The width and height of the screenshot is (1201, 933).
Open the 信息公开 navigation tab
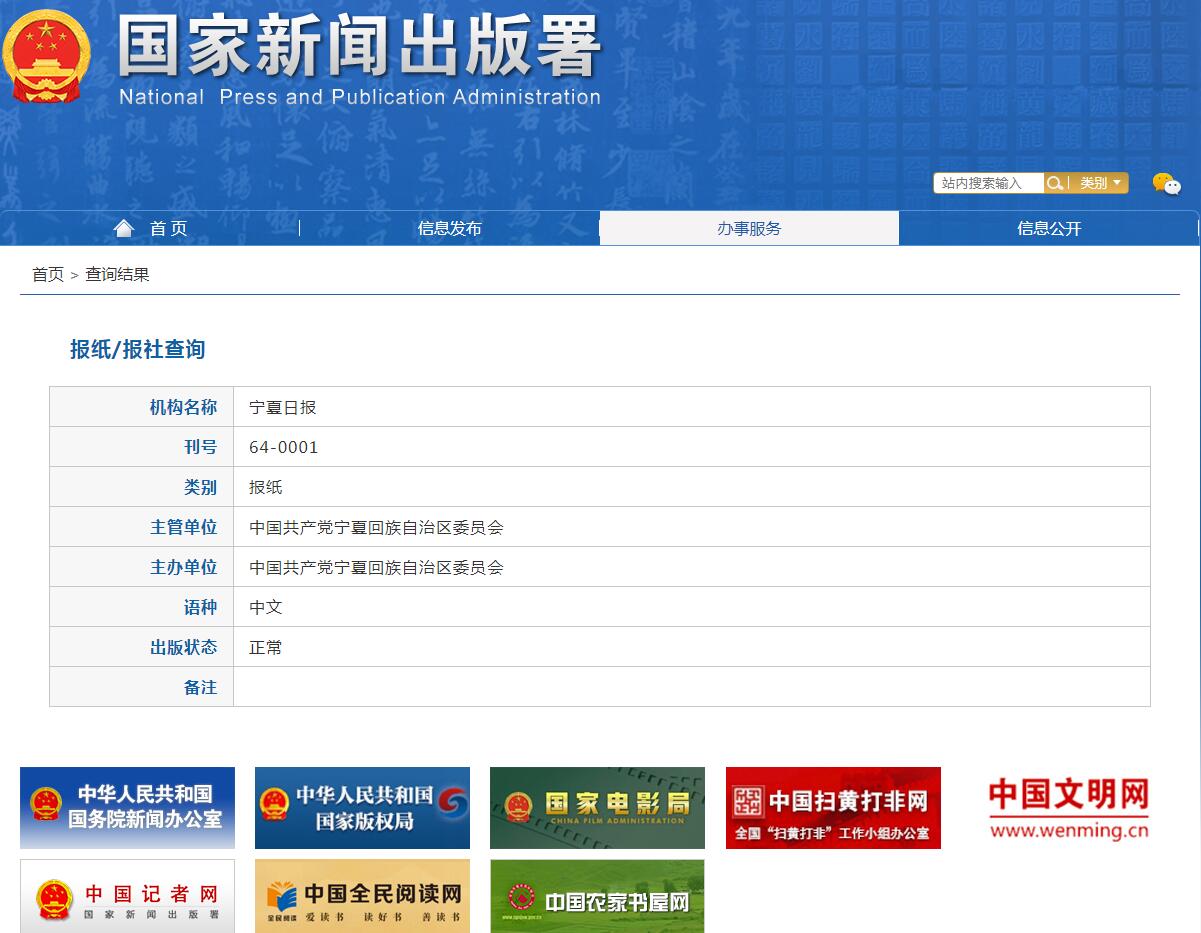[x=1049, y=228]
